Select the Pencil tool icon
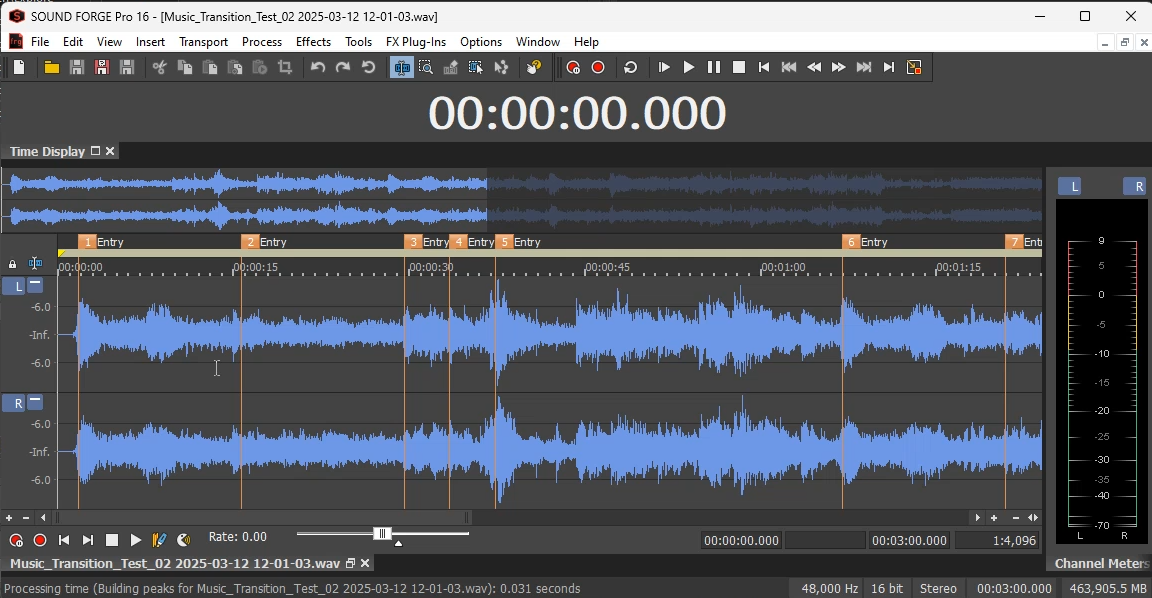This screenshot has height=598, width=1152. 450,68
